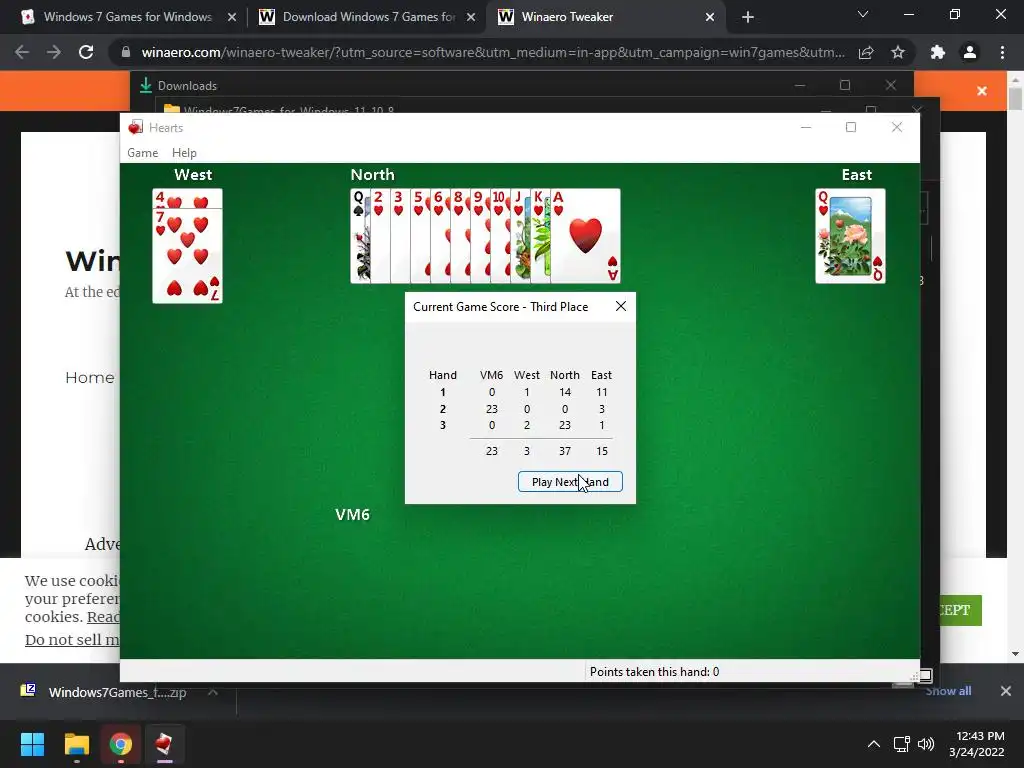Click the VM6 total score 23
Viewport: 1024px width, 768px height.
492,451
